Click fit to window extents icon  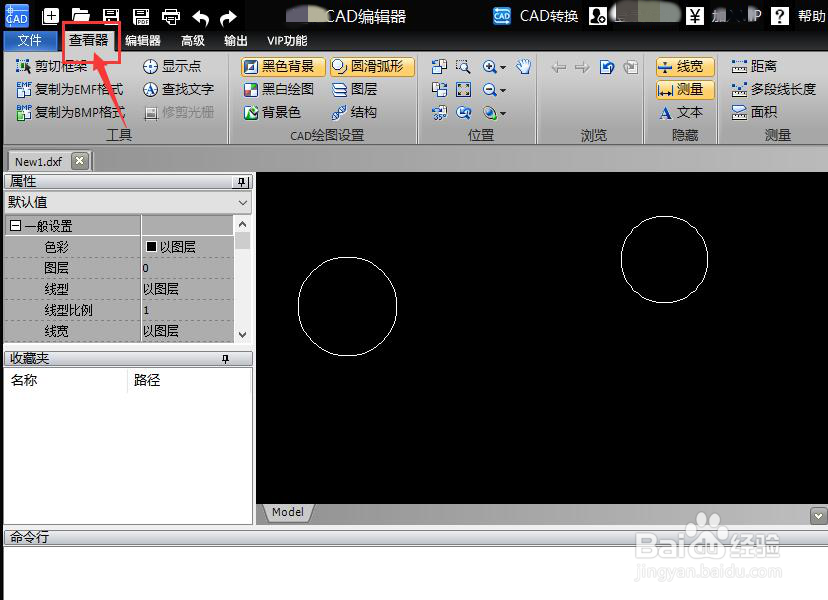tap(463, 89)
